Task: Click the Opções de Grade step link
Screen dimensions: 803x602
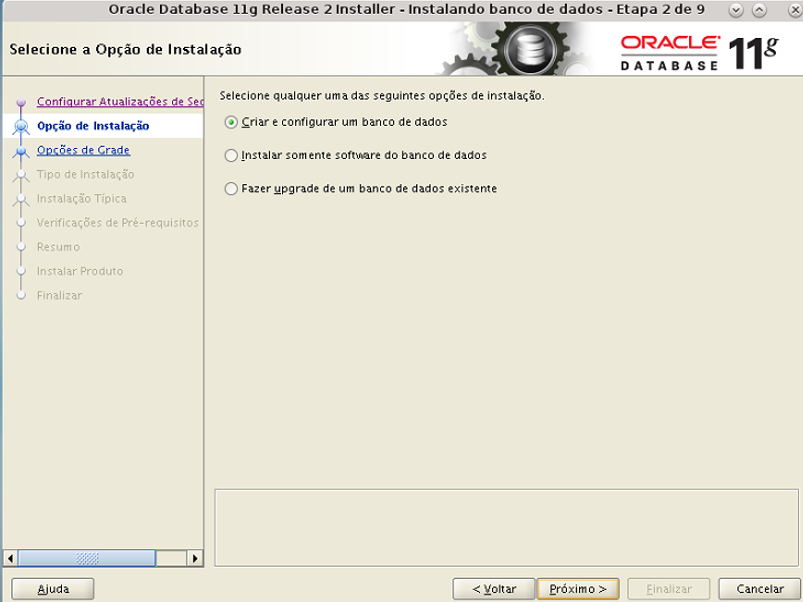Action: click(83, 150)
